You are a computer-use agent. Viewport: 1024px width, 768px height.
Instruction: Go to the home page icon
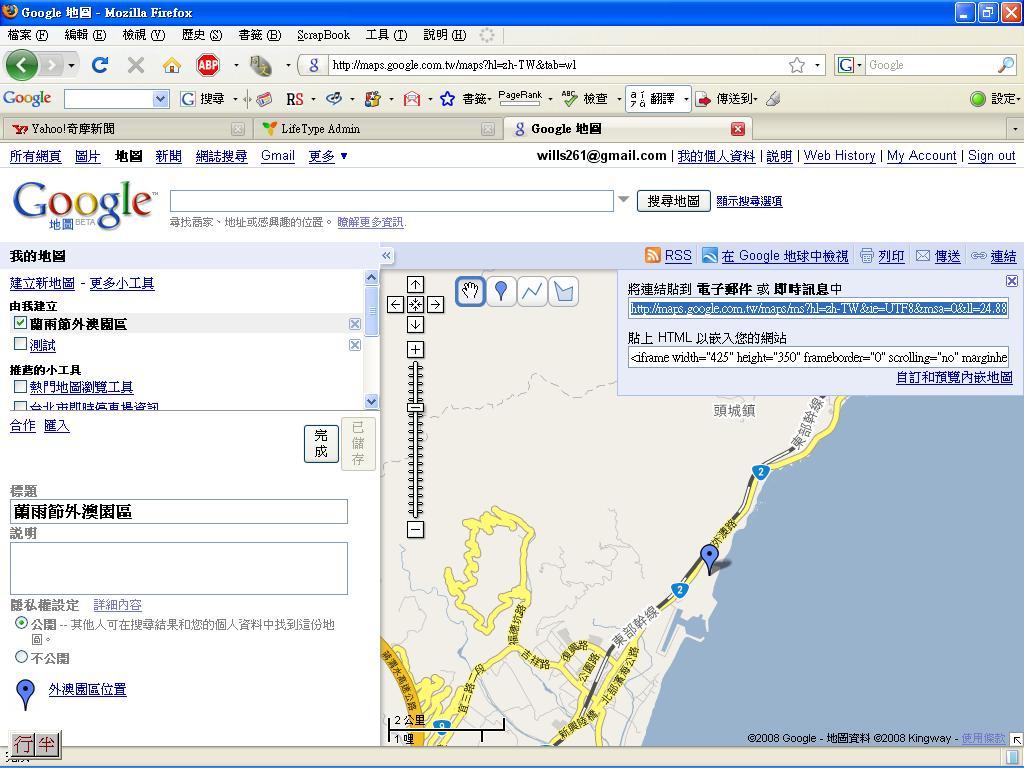point(172,65)
